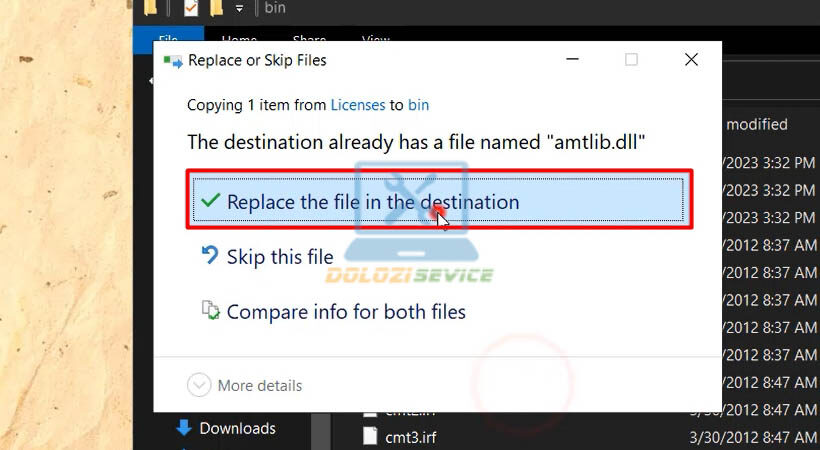Viewport: 820px width, 450px height.
Task: Close the Replace or Skip Files dialog
Action: point(691,60)
